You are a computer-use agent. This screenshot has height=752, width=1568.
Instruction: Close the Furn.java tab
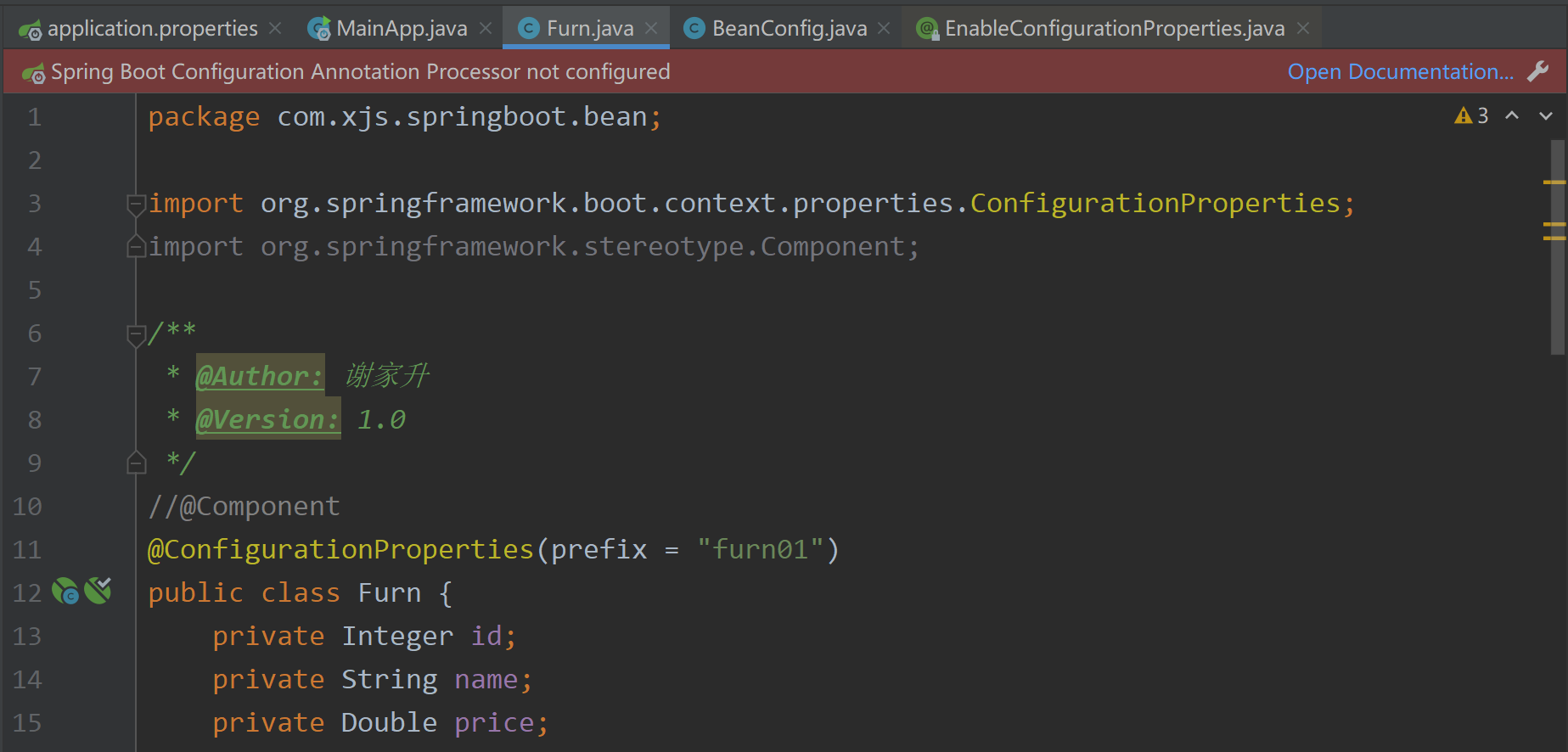pos(651,29)
